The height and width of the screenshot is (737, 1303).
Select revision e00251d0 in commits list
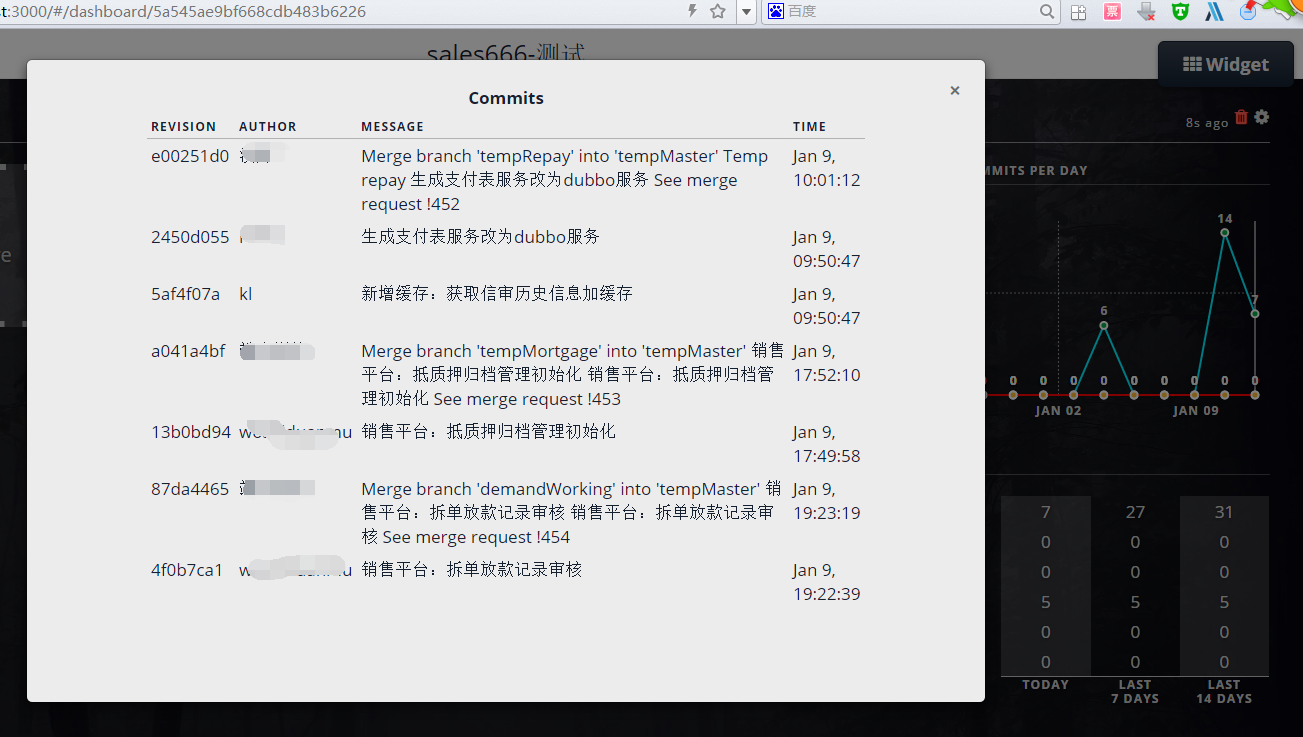click(190, 156)
